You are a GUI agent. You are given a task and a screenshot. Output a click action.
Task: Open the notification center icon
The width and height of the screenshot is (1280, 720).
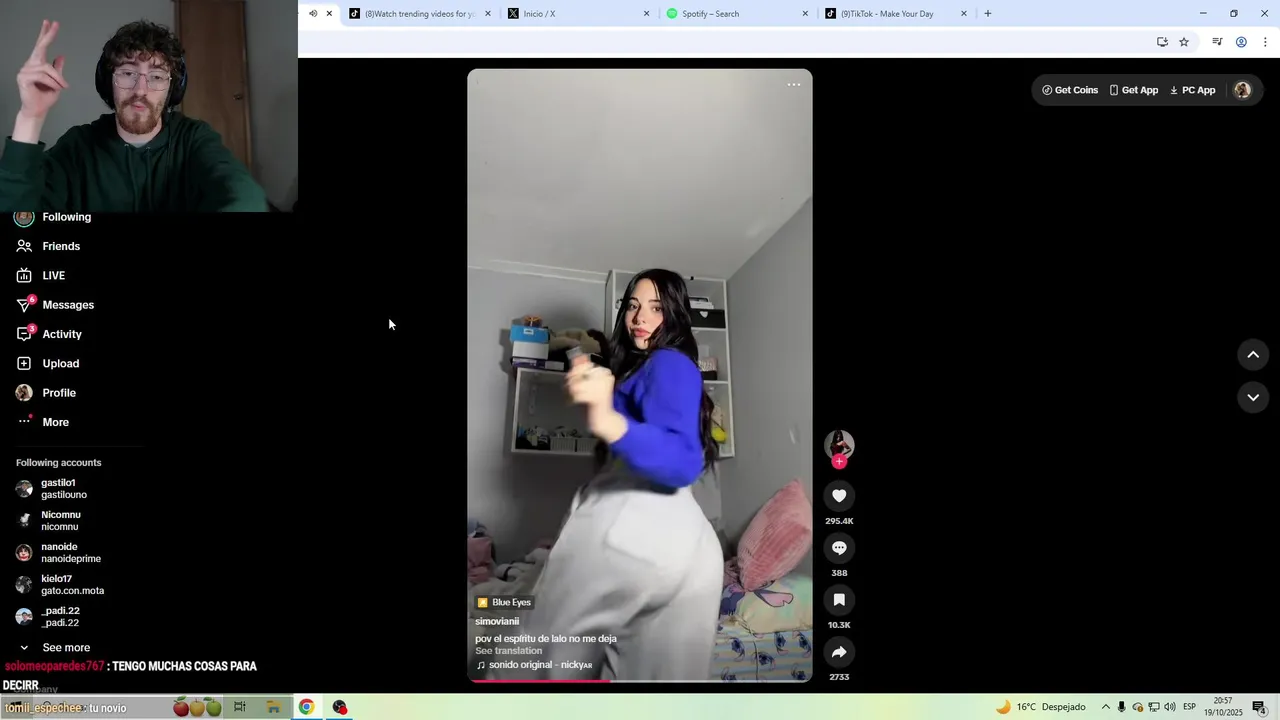1259,707
